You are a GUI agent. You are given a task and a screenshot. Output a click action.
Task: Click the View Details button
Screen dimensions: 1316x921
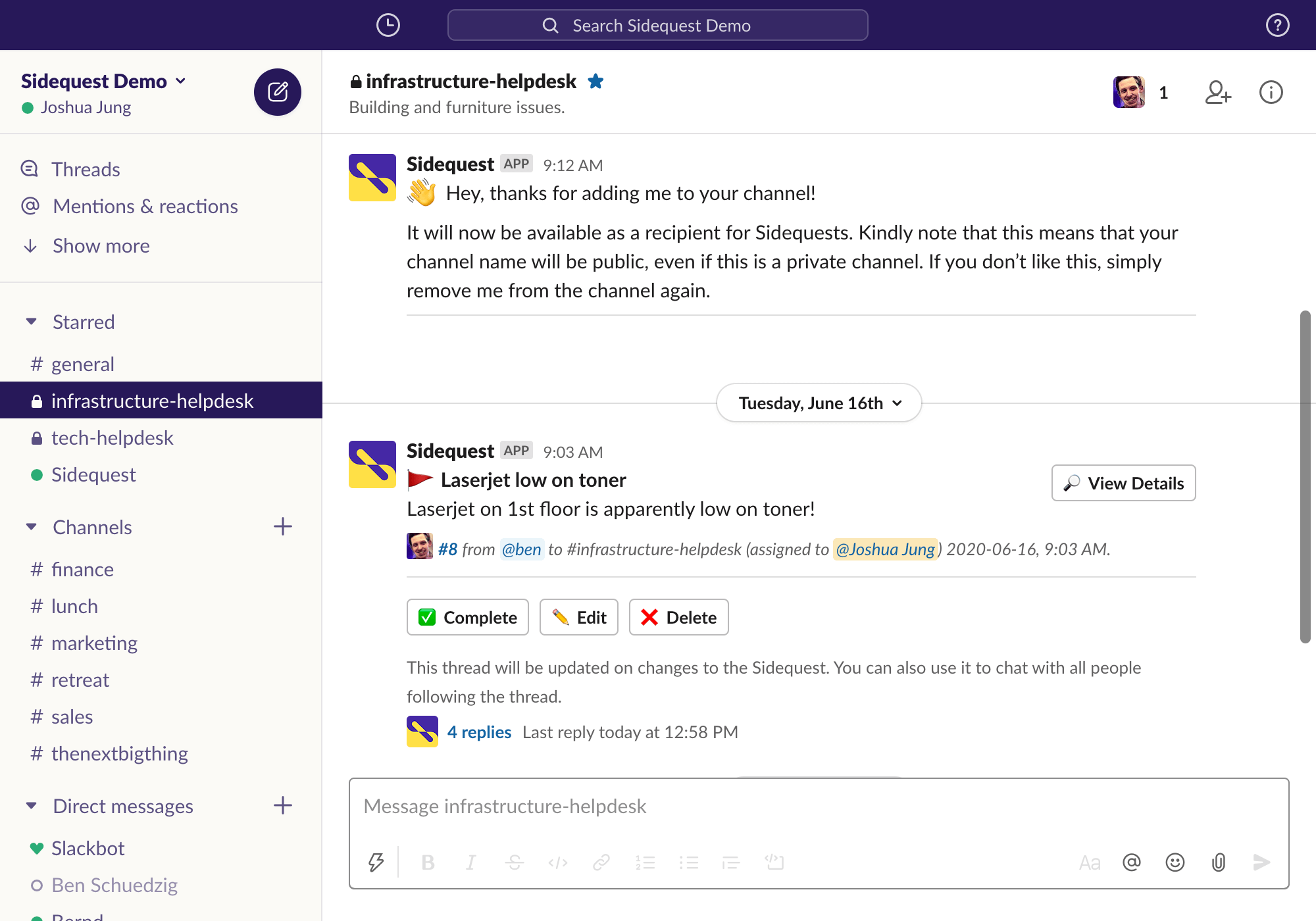1124,483
